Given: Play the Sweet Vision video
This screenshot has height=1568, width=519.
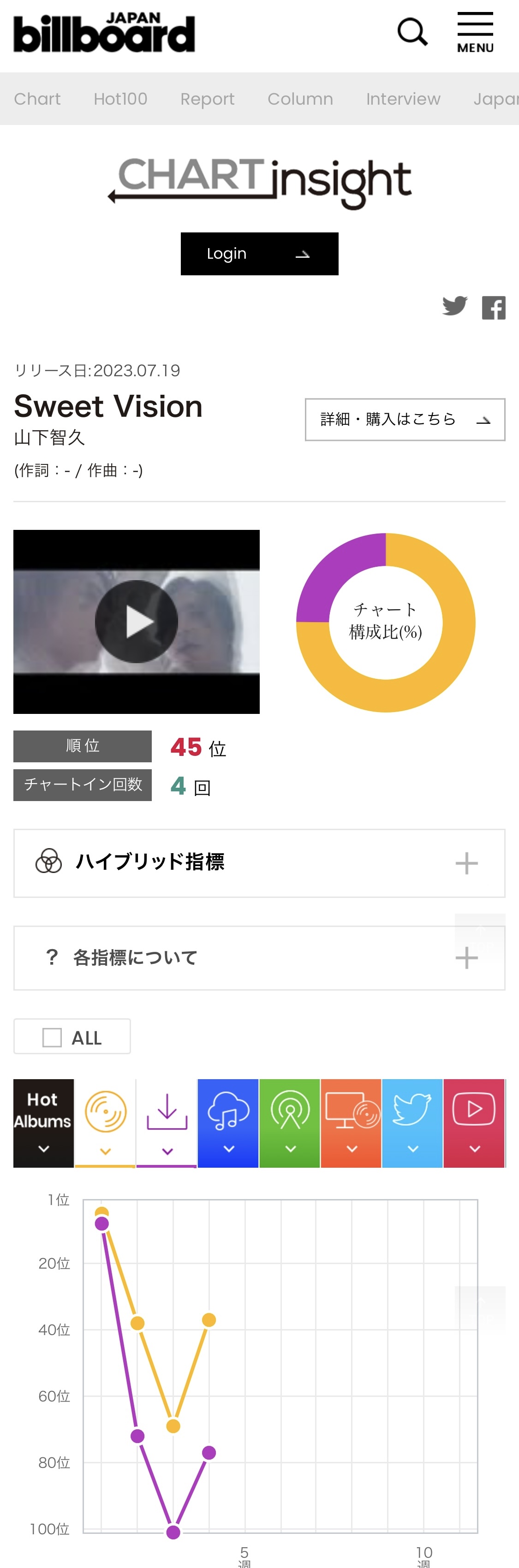Looking at the screenshot, I should tap(137, 622).
